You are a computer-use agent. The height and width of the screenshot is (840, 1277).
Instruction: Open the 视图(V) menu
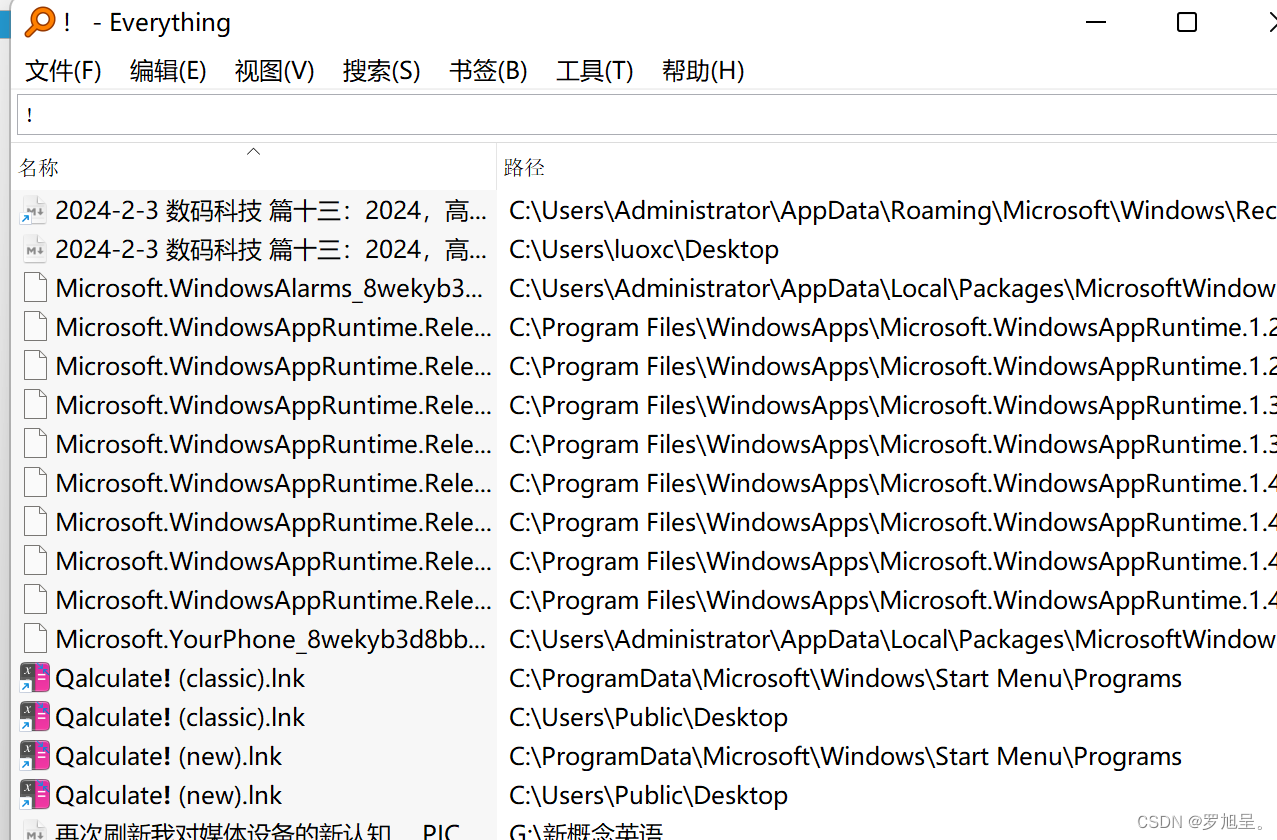point(275,71)
